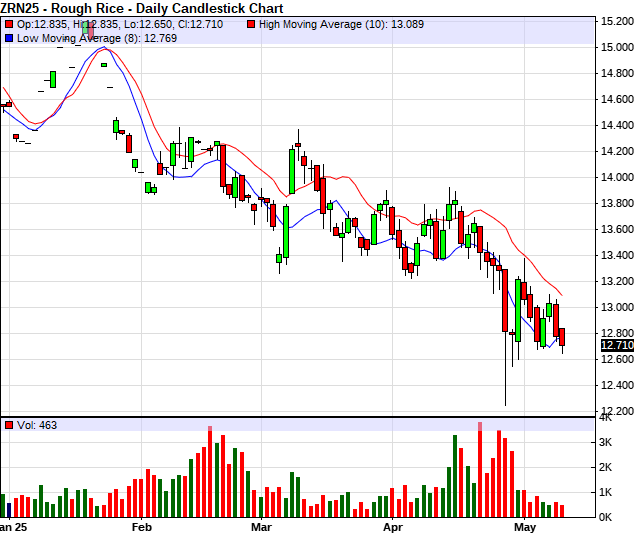Click the last red candlestick closing at 12.710
The width and height of the screenshot is (640, 536).
tap(562, 337)
